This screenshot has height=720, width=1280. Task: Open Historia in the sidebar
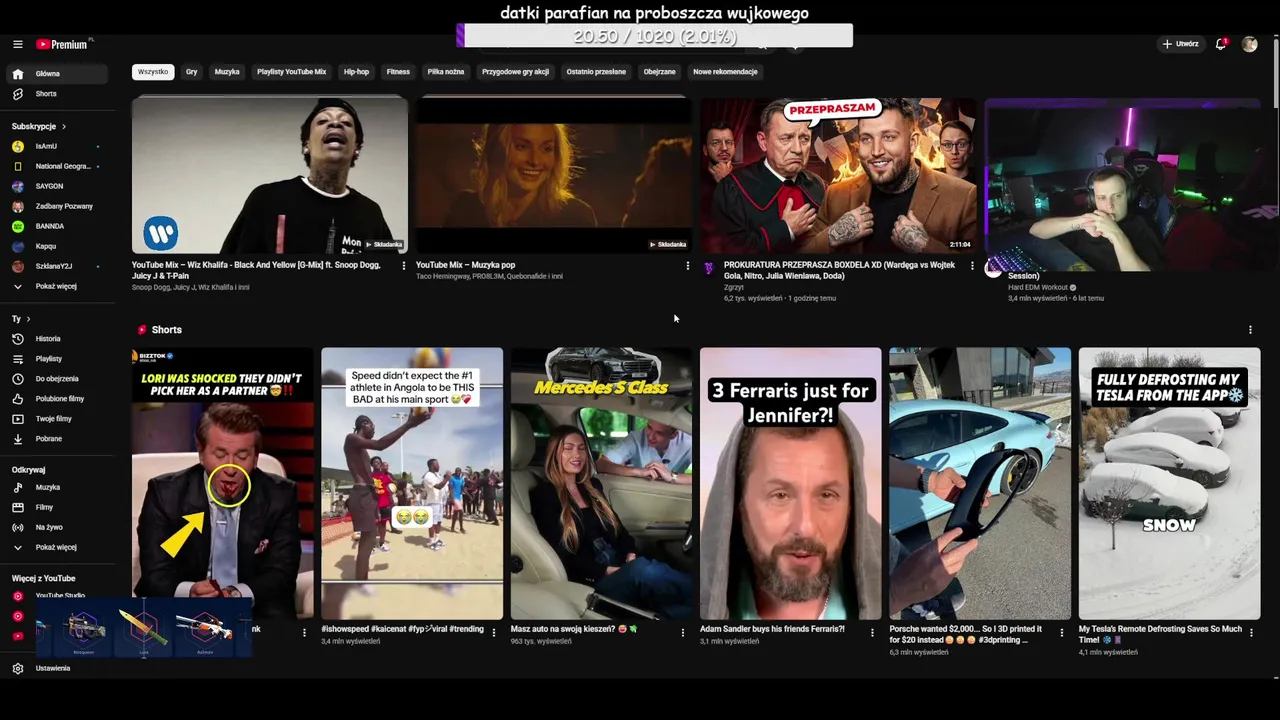tap(59, 339)
